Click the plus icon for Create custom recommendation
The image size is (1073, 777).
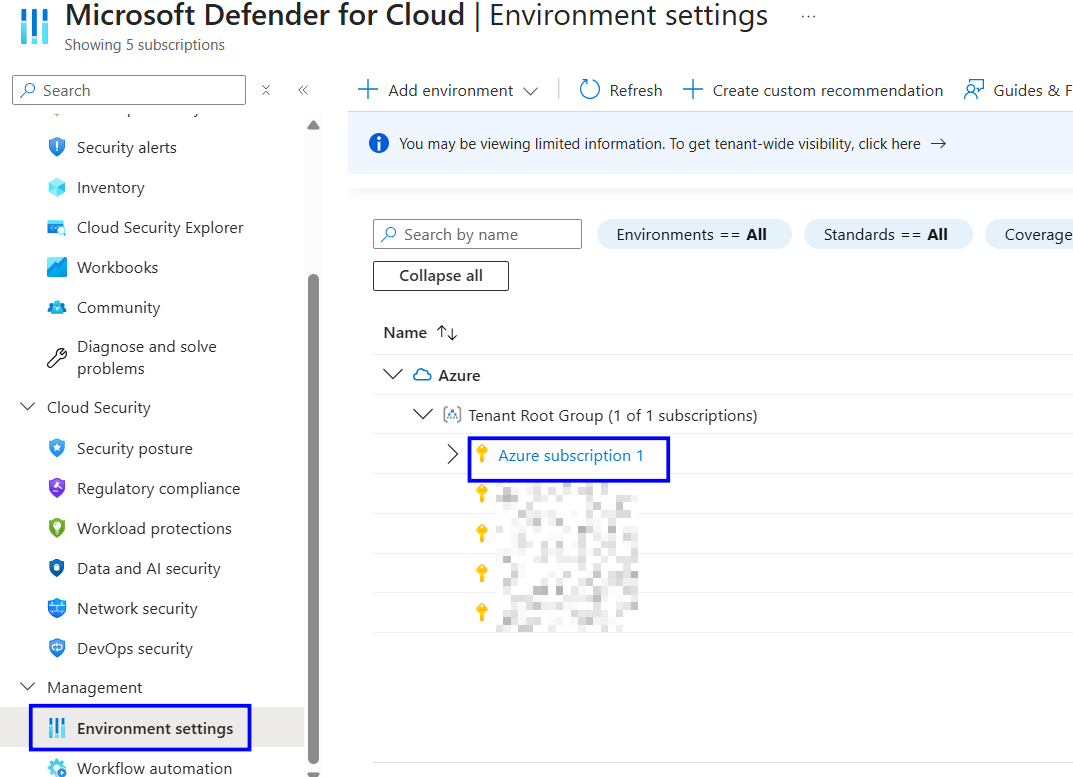pyautogui.click(x=693, y=90)
